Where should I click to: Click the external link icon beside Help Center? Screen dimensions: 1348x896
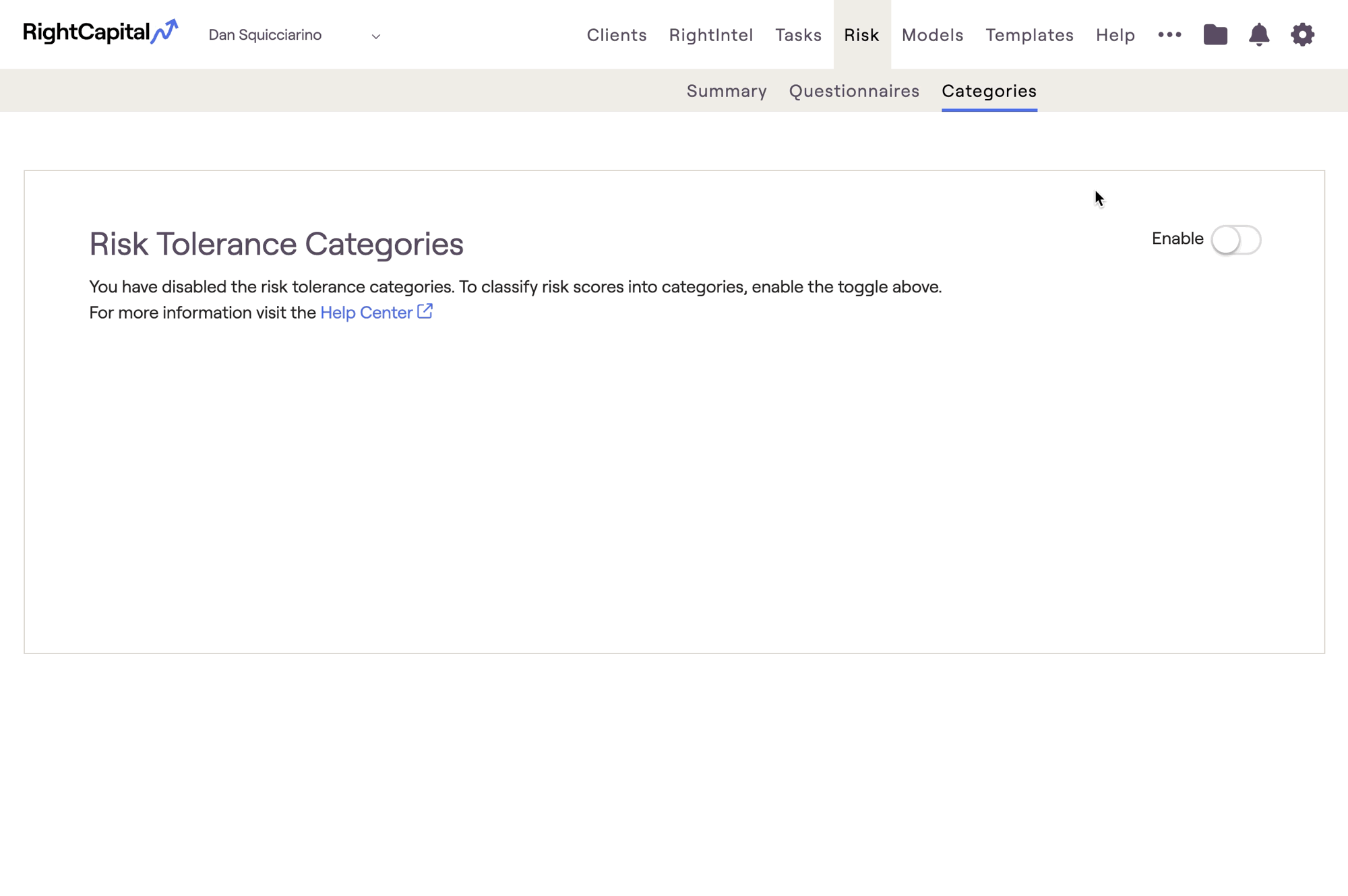(425, 311)
